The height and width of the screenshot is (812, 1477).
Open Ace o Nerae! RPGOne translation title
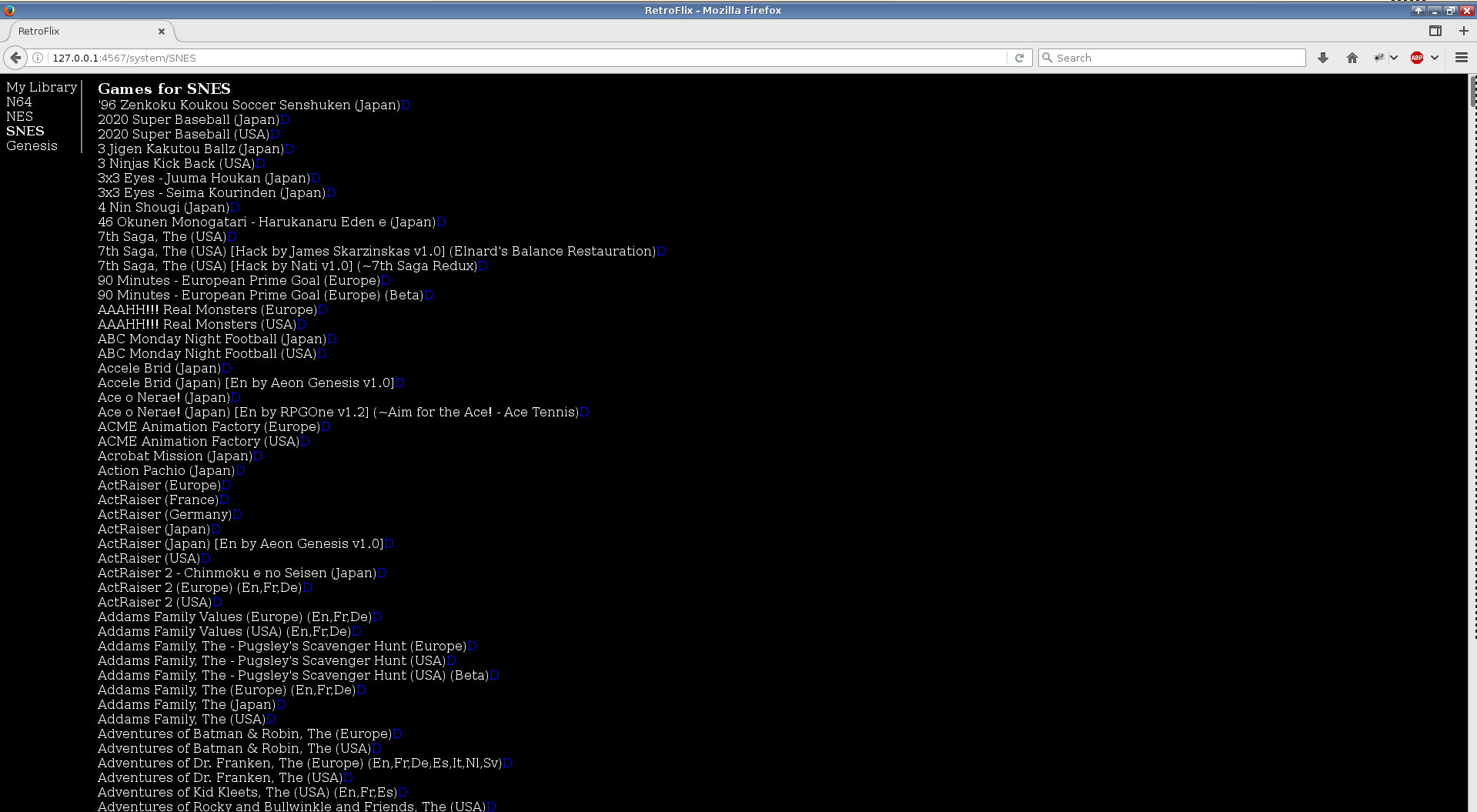point(338,412)
